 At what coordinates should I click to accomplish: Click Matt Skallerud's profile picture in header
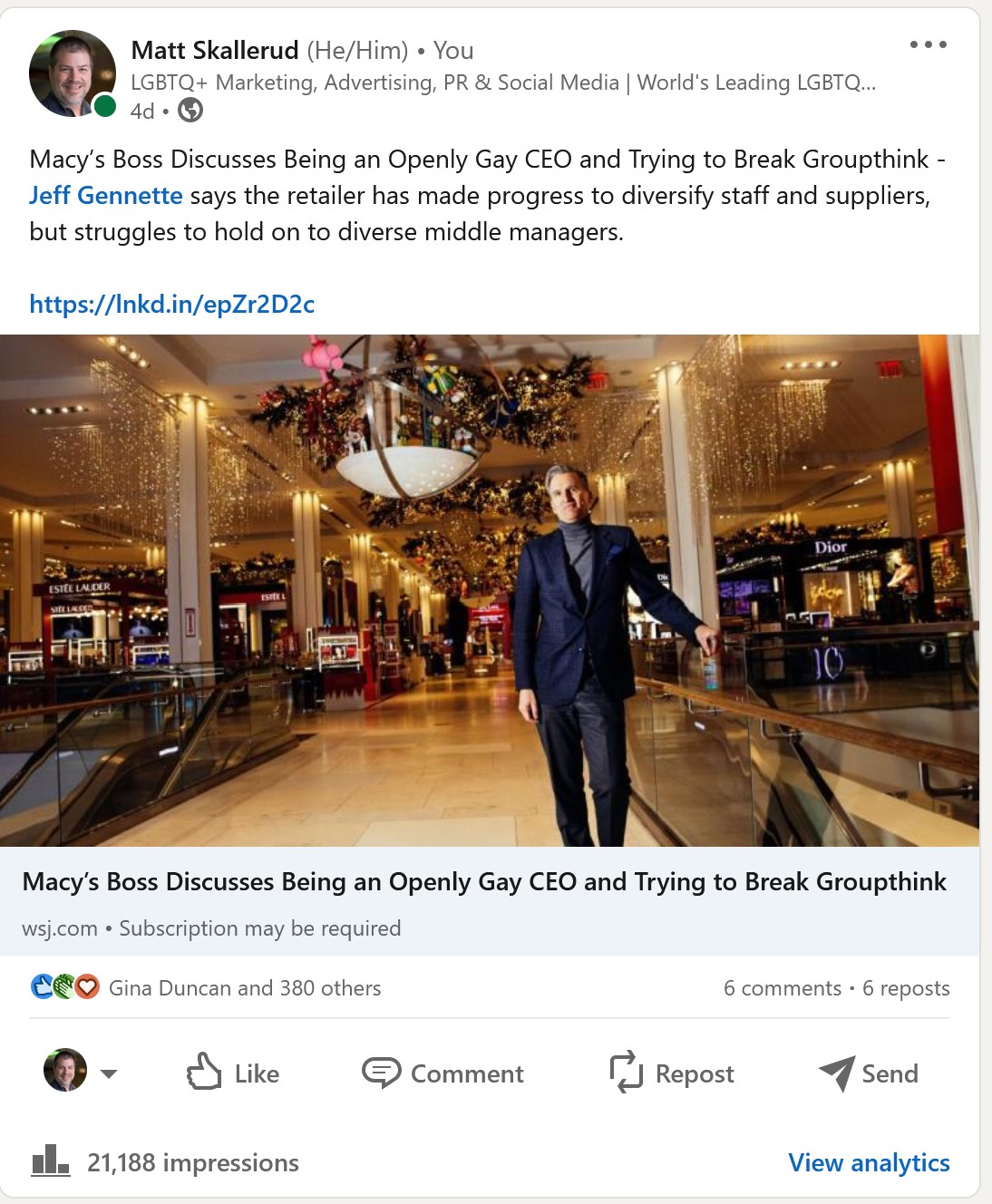[73, 73]
